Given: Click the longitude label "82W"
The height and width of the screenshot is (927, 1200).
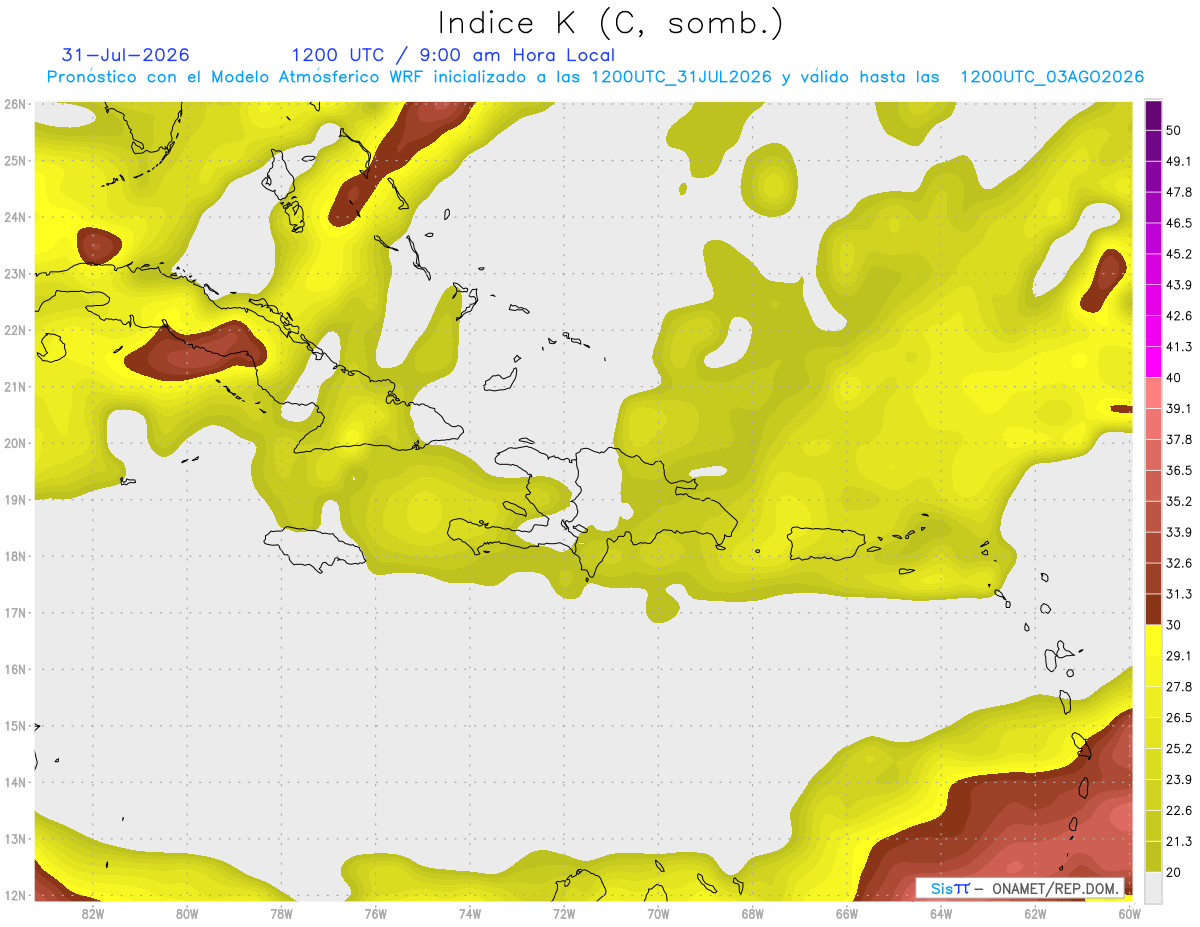Looking at the screenshot, I should (92, 914).
